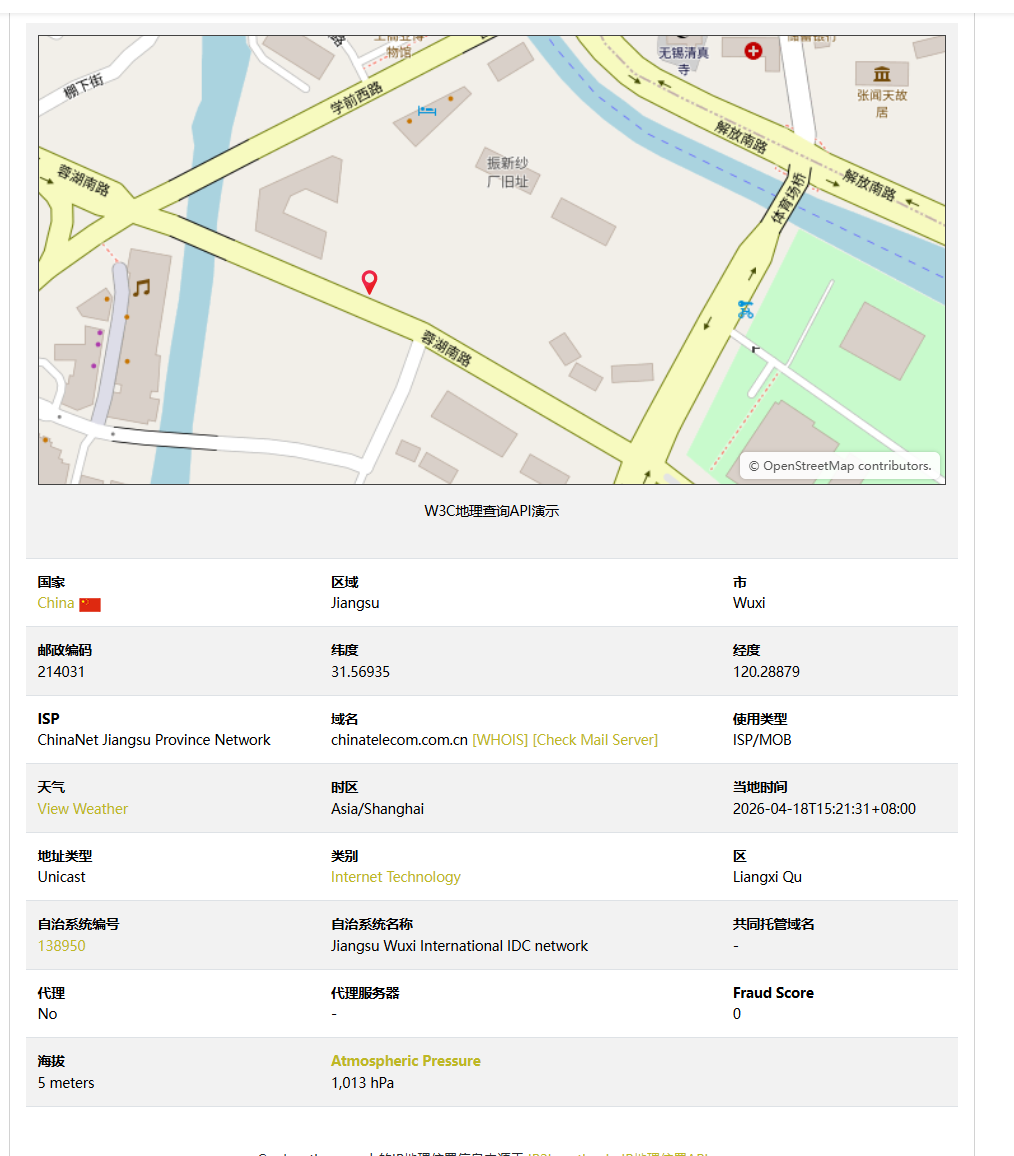Click the Internet Technology category link

pos(396,877)
